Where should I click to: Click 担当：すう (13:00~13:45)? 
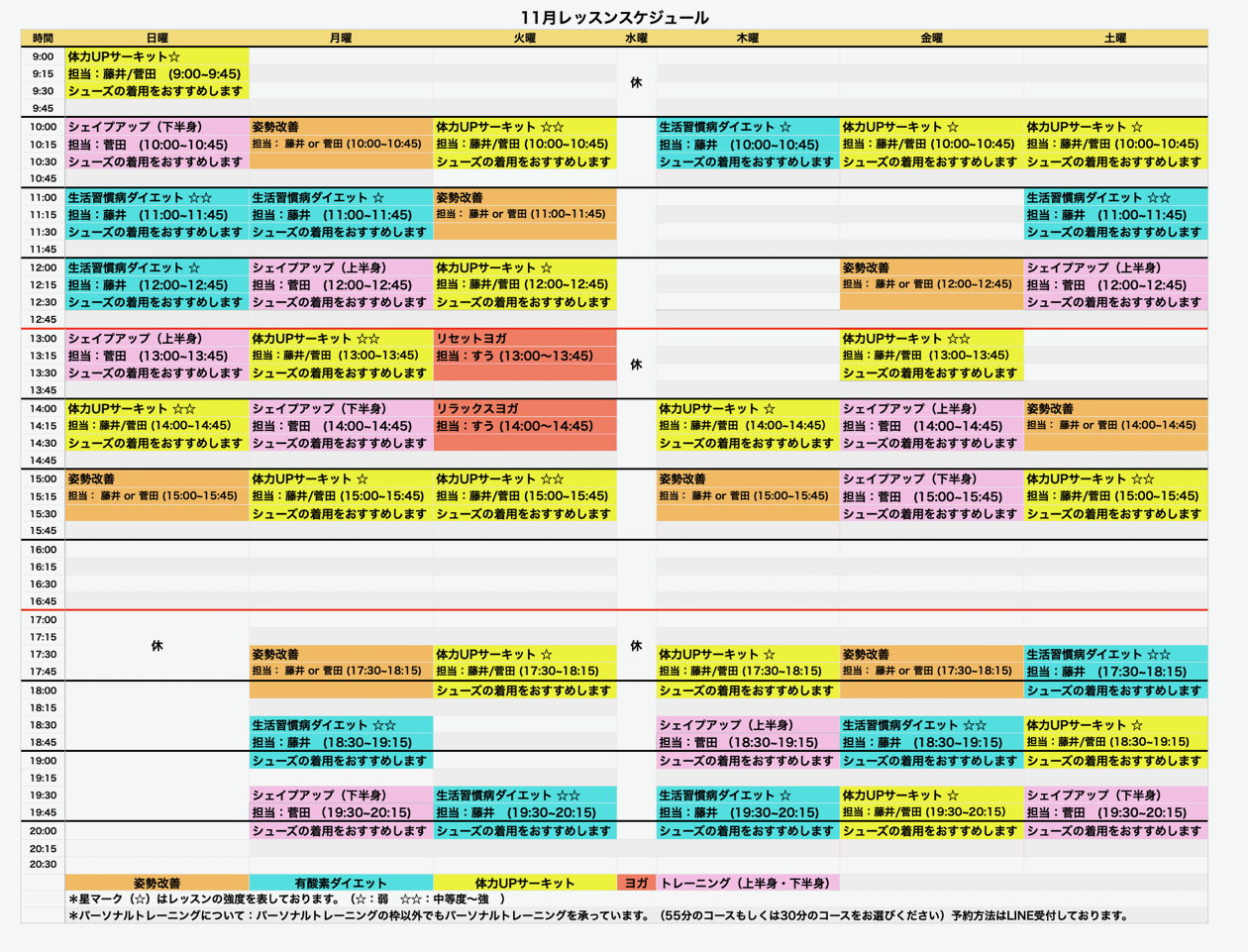pyautogui.click(x=525, y=356)
